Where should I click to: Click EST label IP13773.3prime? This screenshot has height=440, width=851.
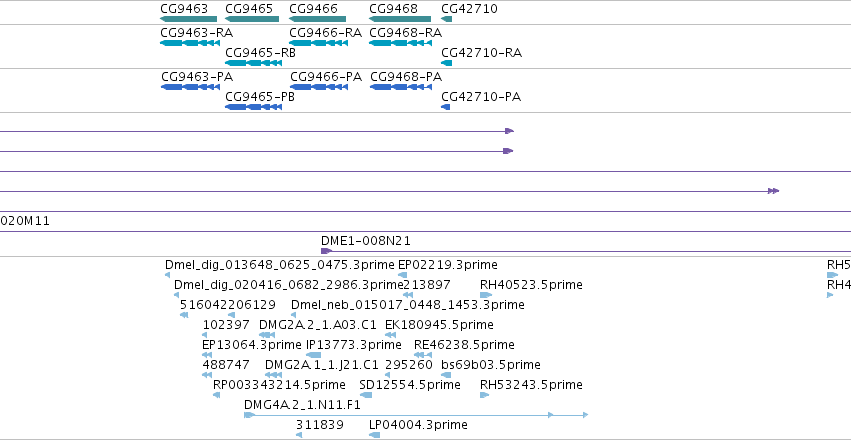coord(354,345)
